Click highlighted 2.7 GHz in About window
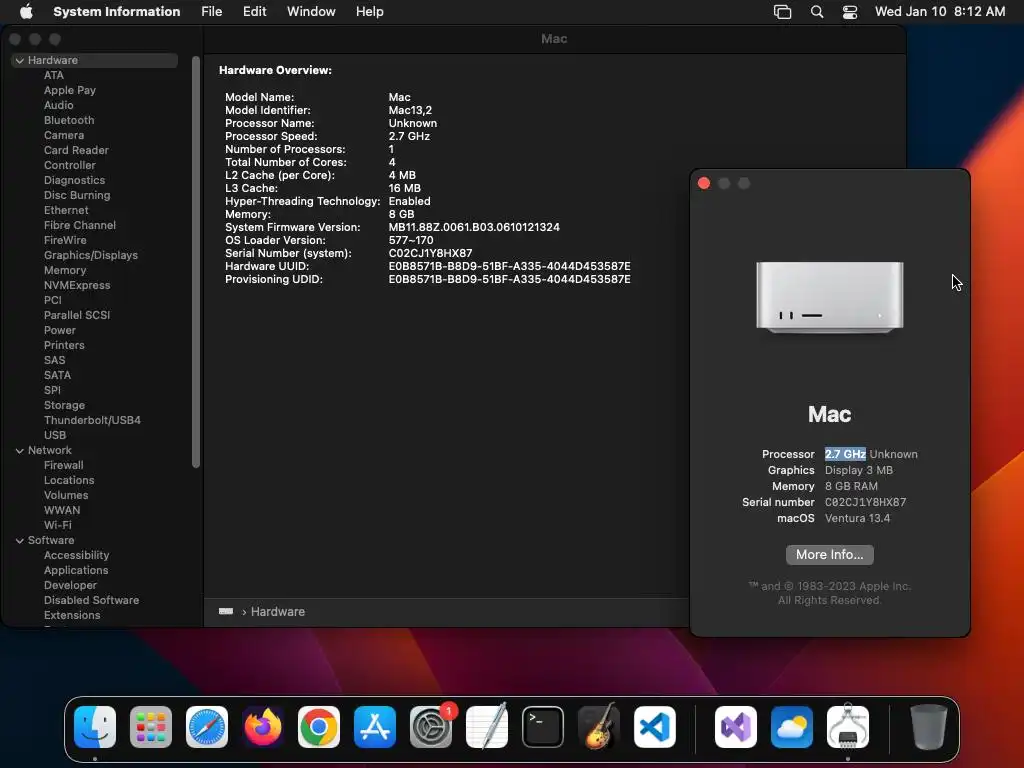Image resolution: width=1024 pixels, height=768 pixels. tap(845, 454)
